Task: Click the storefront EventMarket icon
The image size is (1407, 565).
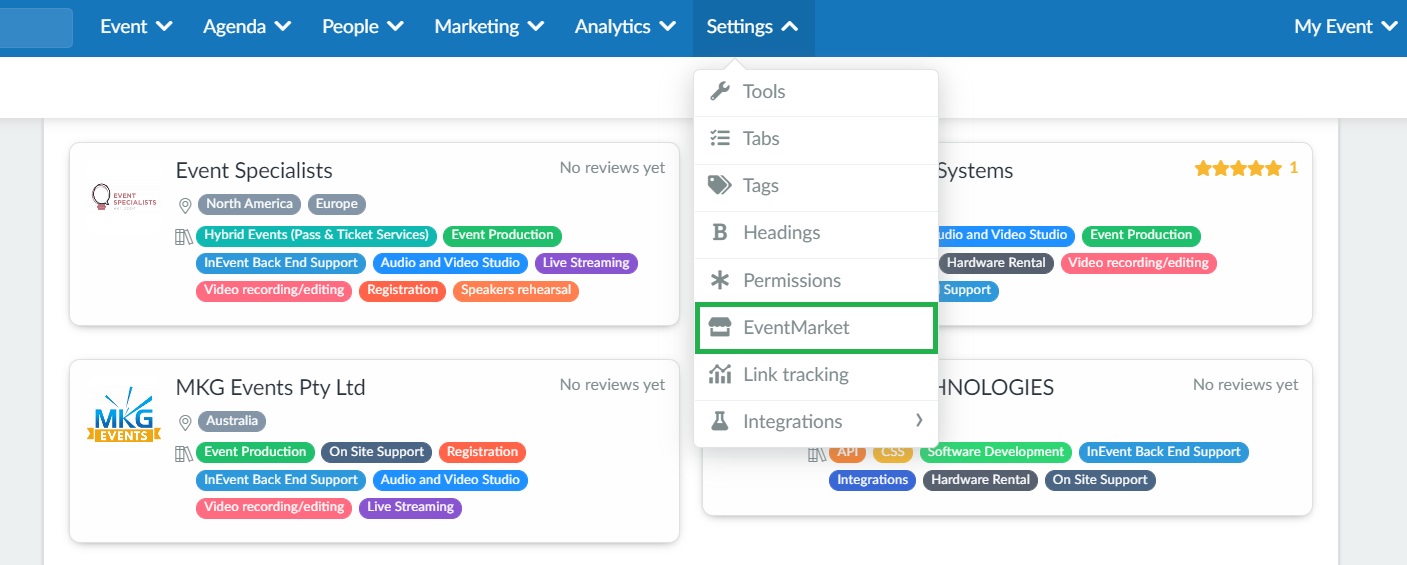Action: [x=720, y=328]
